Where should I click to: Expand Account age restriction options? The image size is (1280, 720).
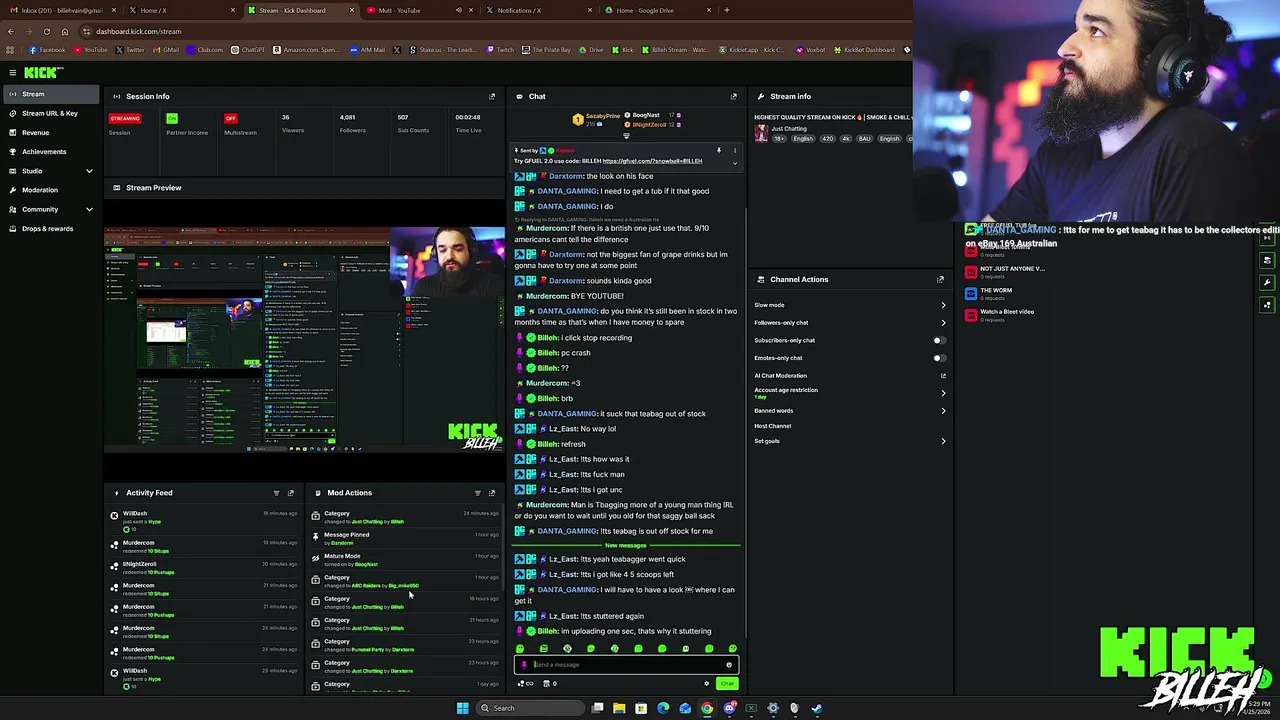pyautogui.click(x=943, y=393)
